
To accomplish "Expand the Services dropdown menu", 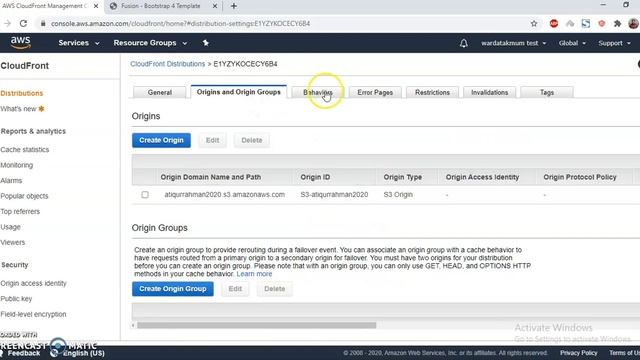I will coord(79,43).
